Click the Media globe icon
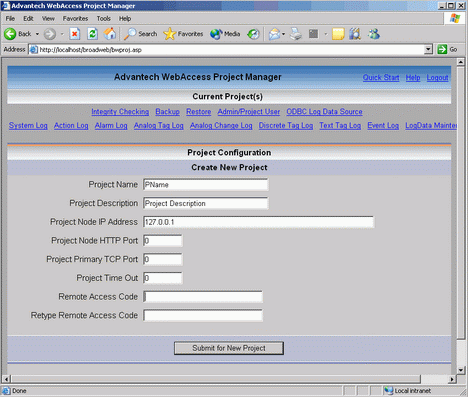The image size is (468, 397). (216, 34)
